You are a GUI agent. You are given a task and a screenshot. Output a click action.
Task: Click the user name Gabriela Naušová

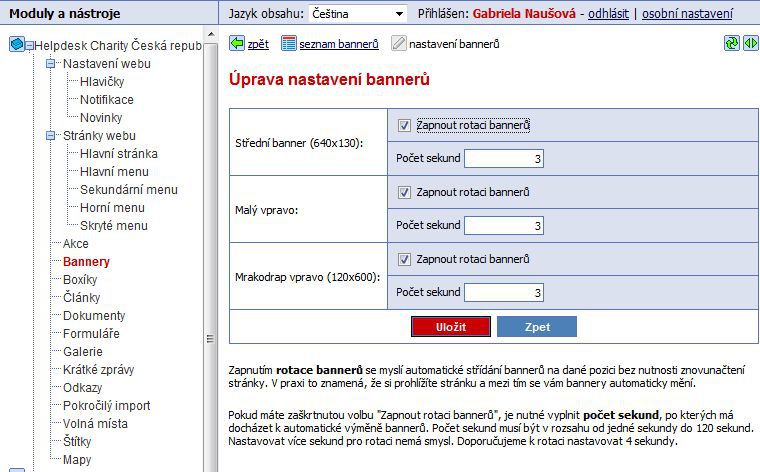pos(524,14)
